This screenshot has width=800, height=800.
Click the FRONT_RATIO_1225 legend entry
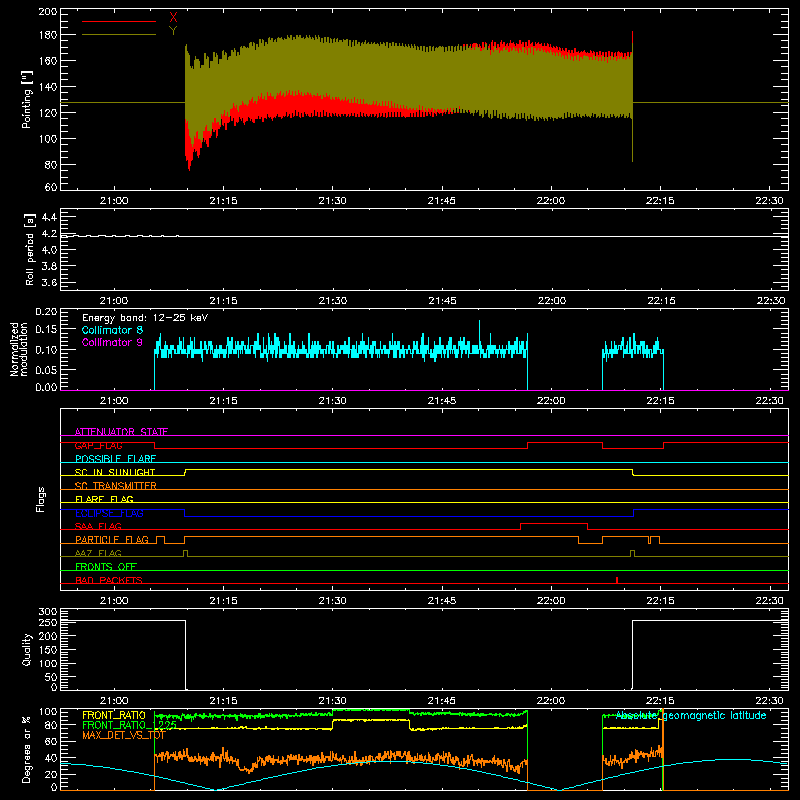[x=129, y=725]
